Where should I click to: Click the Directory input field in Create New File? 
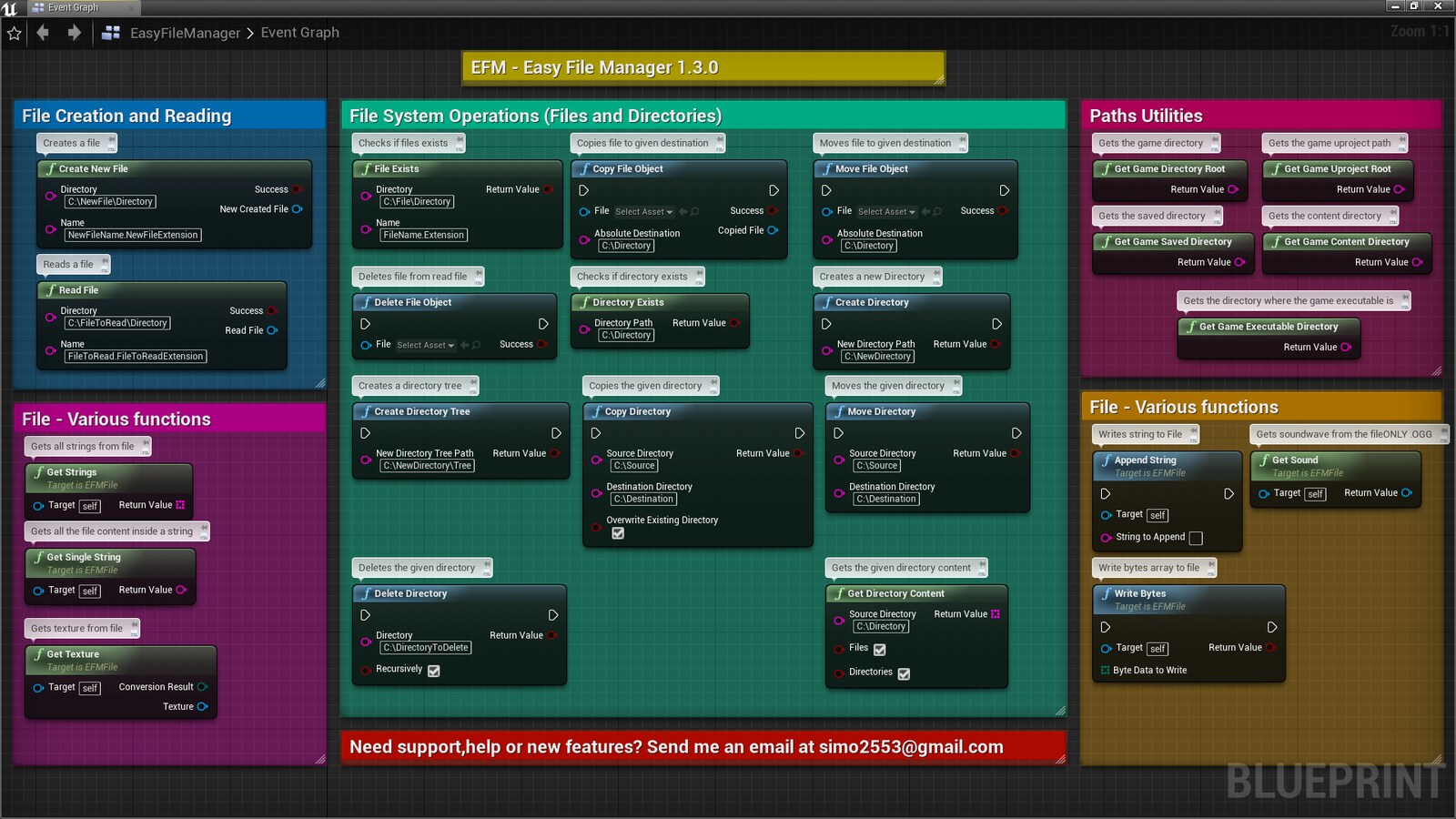pyautogui.click(x=109, y=201)
